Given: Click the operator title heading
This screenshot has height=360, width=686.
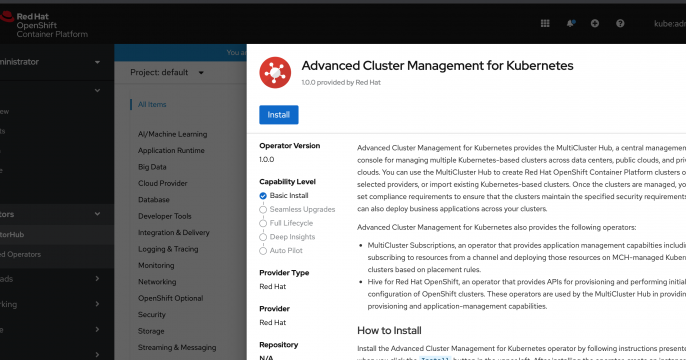Looking at the screenshot, I should (437, 66).
